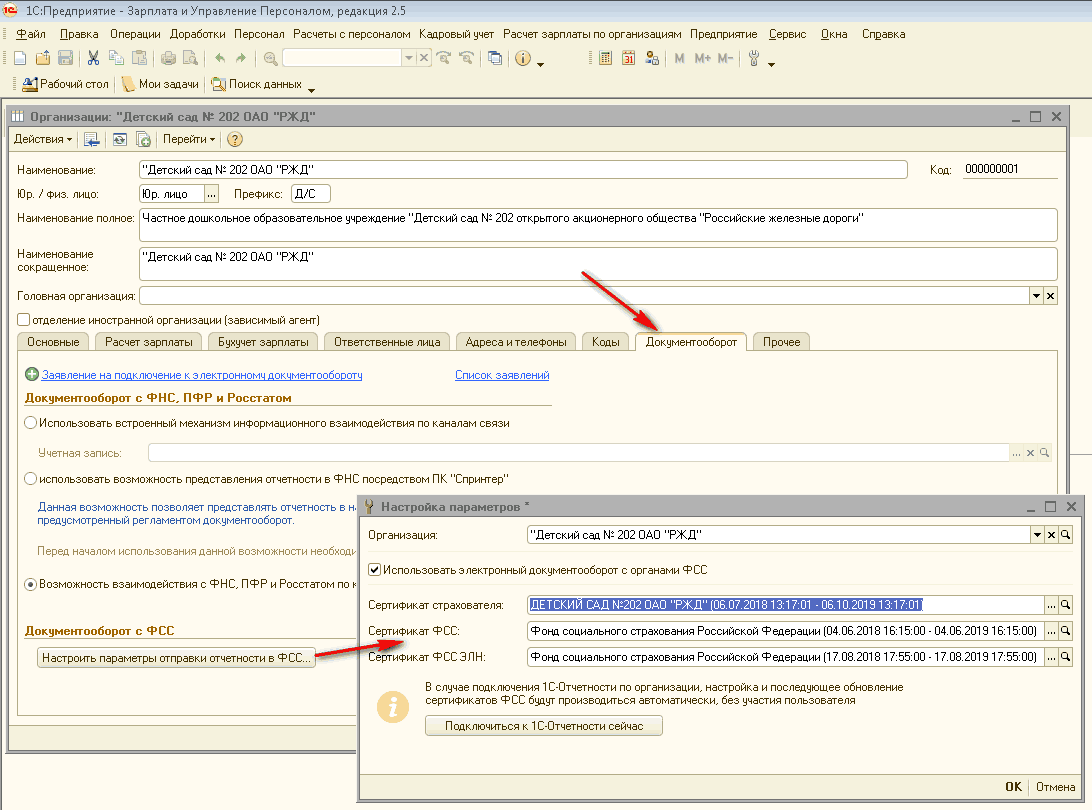
Task: Select radio 'Использовать встроенный механизм информационного взаимодействия'
Action: point(31,423)
